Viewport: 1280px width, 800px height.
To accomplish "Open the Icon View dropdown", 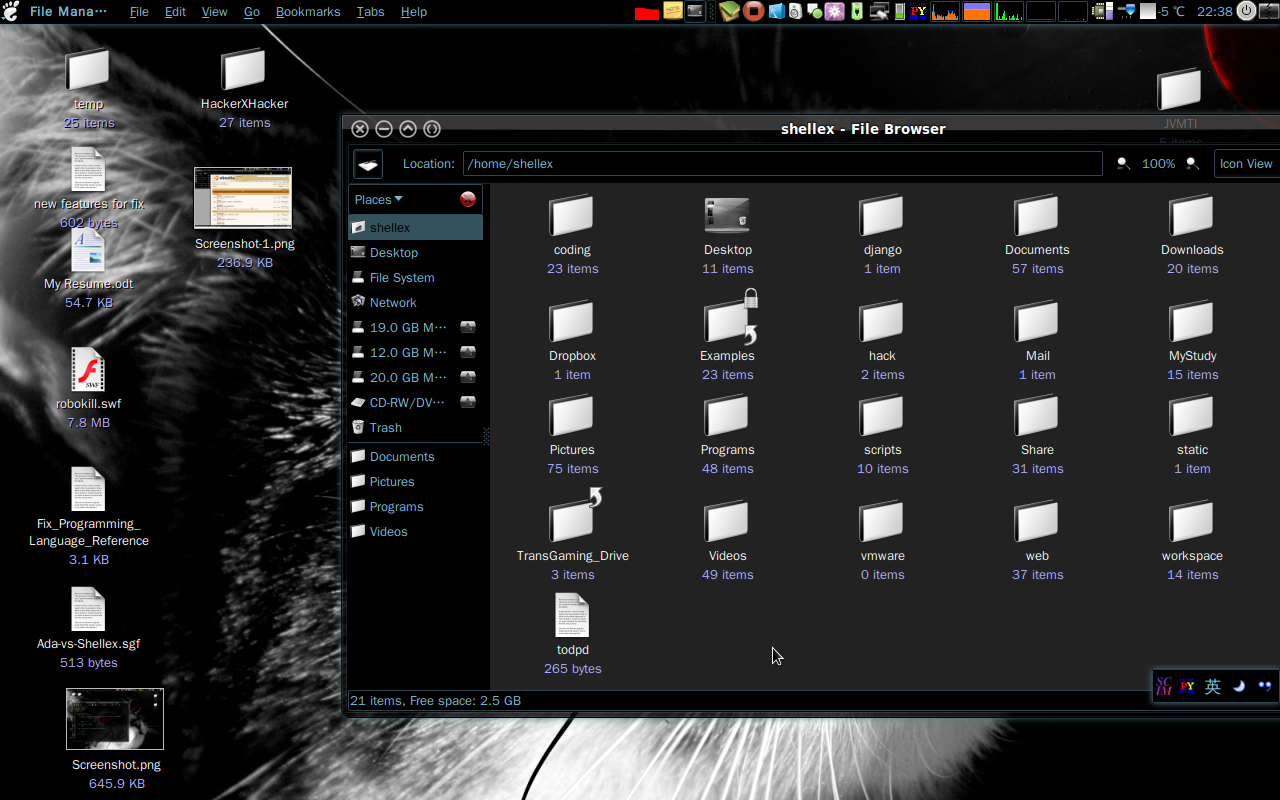I will click(1248, 164).
